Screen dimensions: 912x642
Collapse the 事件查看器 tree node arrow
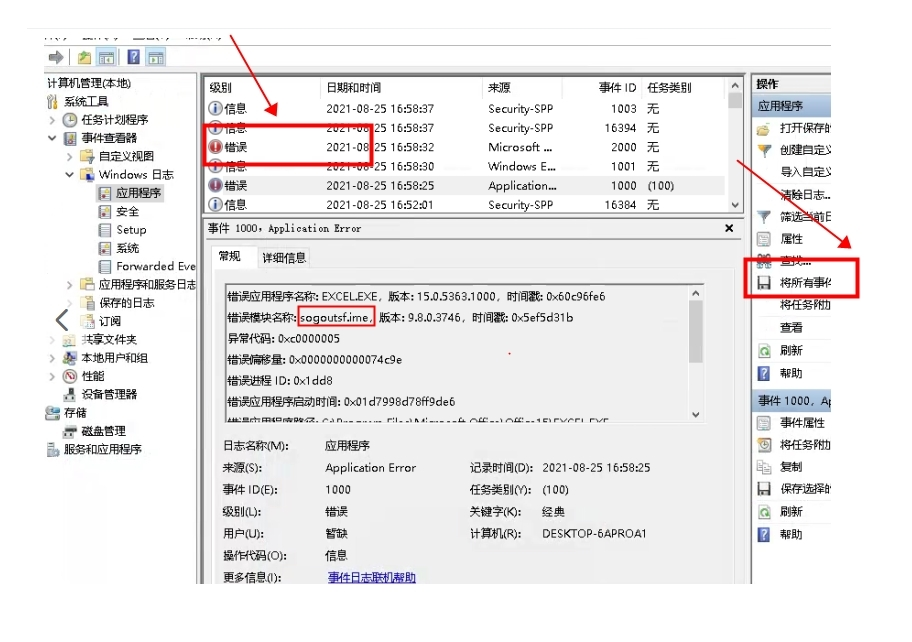[x=52, y=138]
